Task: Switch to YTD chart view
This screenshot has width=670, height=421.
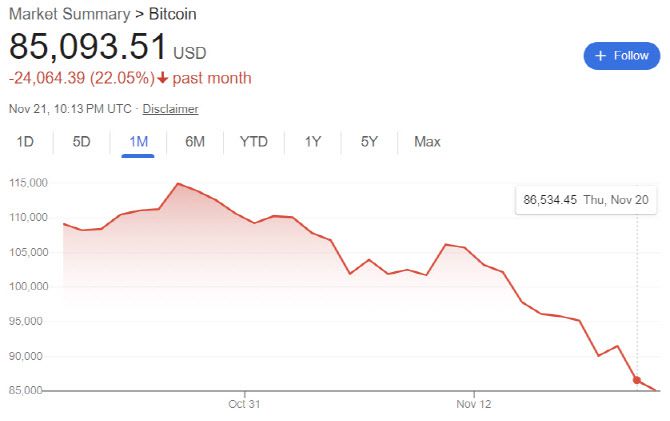Action: 254,142
